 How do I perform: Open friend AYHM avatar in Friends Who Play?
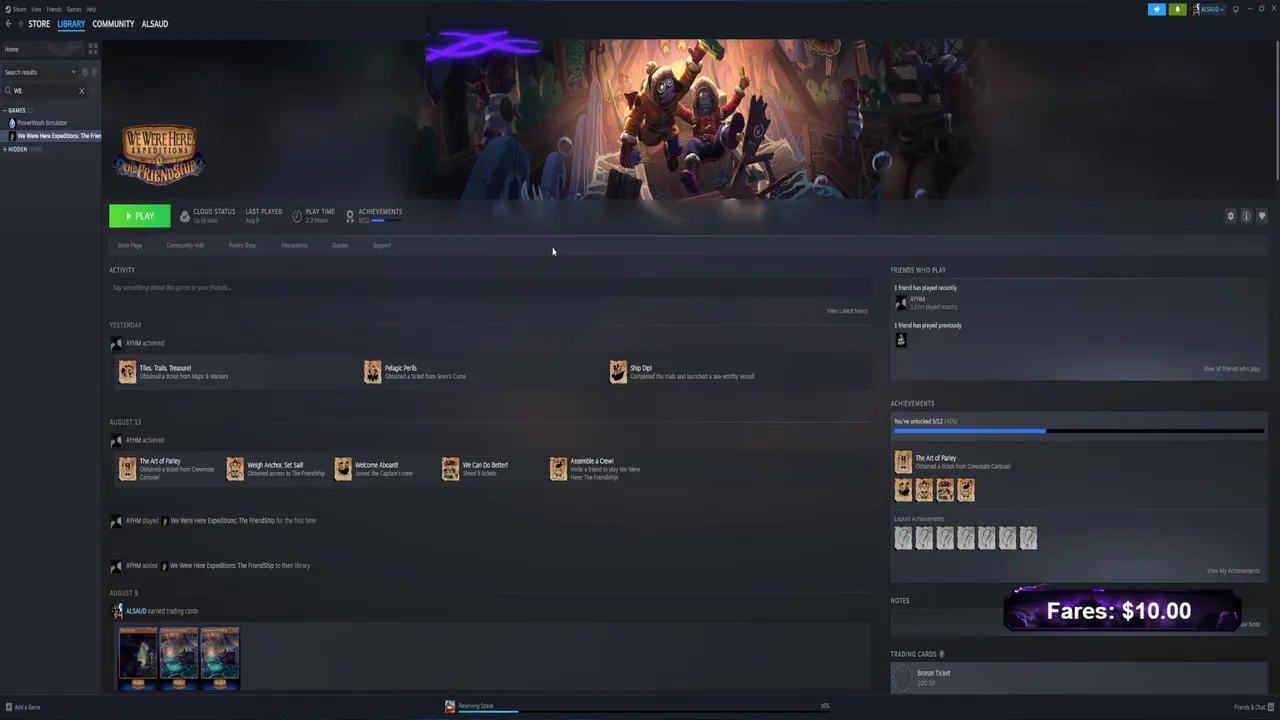click(x=901, y=303)
